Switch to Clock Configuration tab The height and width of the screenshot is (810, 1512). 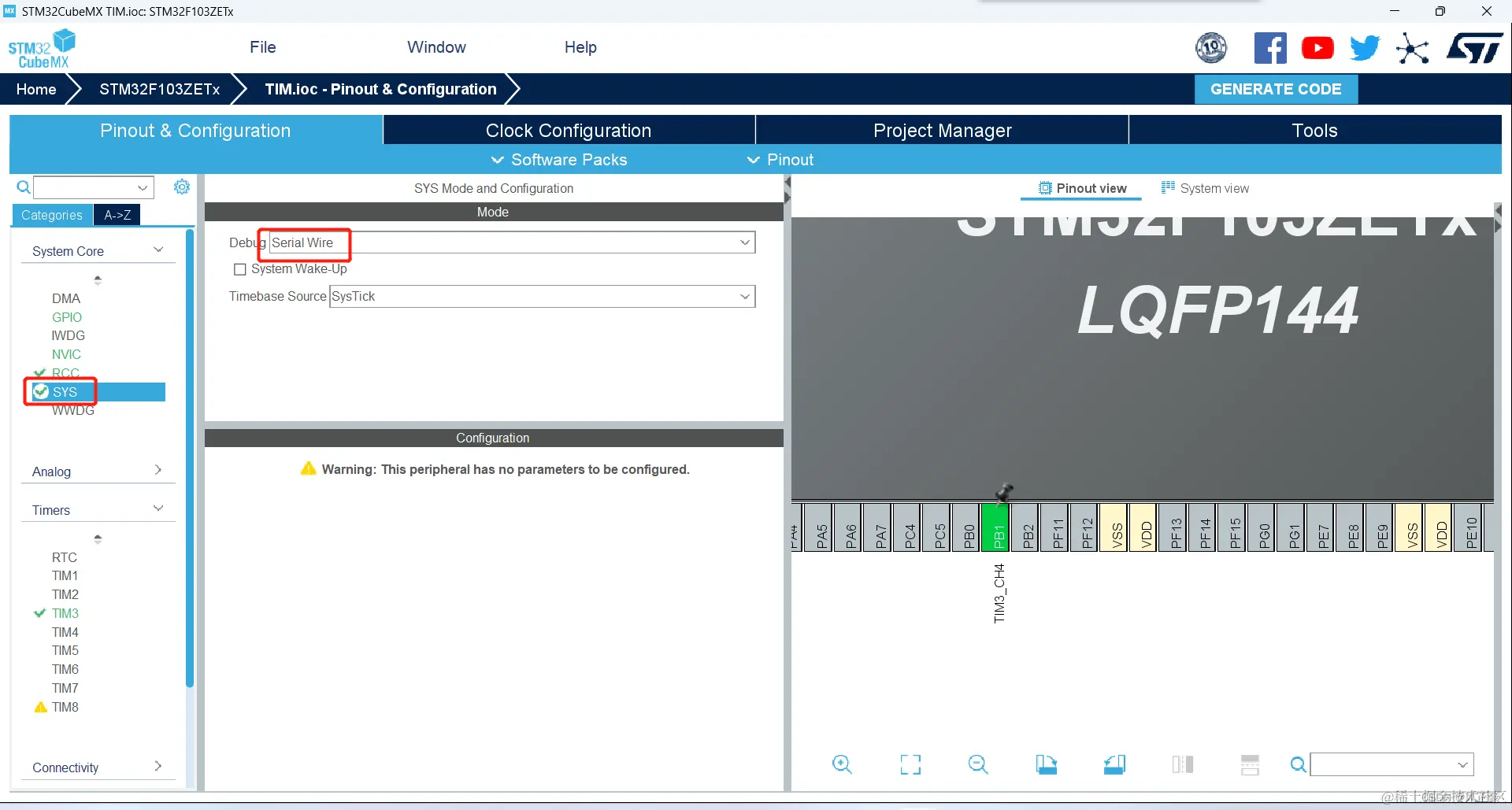click(x=569, y=130)
